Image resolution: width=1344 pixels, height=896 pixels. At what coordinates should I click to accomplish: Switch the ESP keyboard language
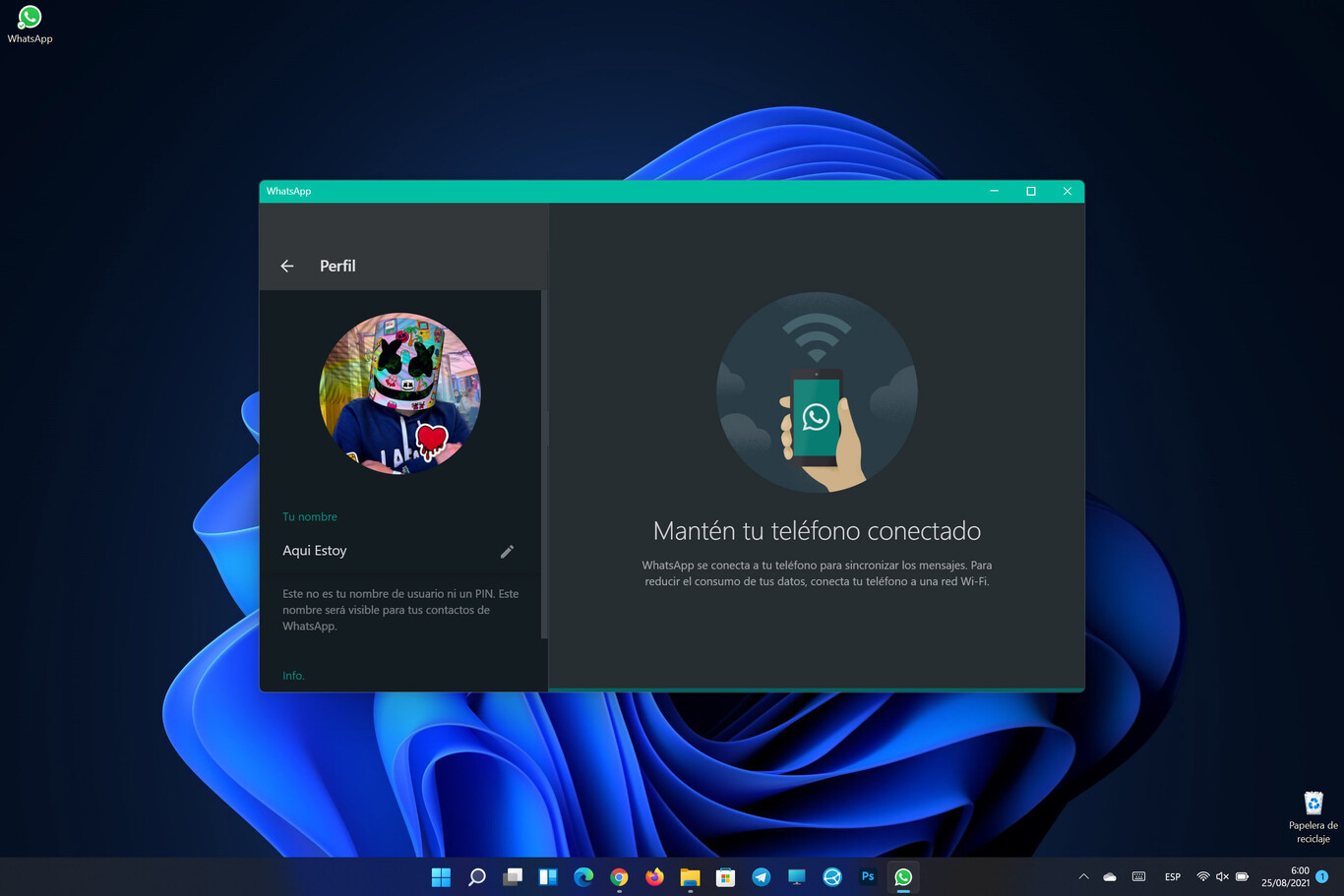1172,875
